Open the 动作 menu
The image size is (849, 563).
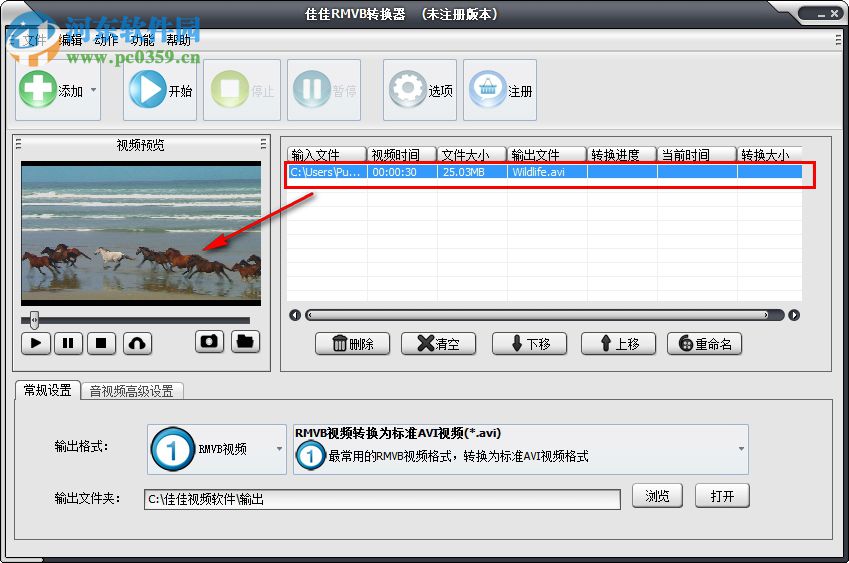pos(106,40)
